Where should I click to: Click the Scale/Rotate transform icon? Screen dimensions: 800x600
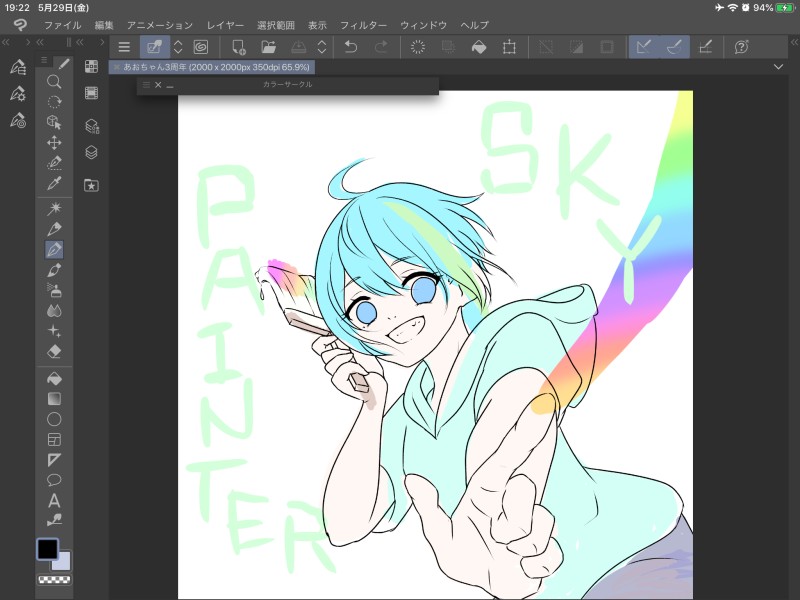[x=509, y=47]
